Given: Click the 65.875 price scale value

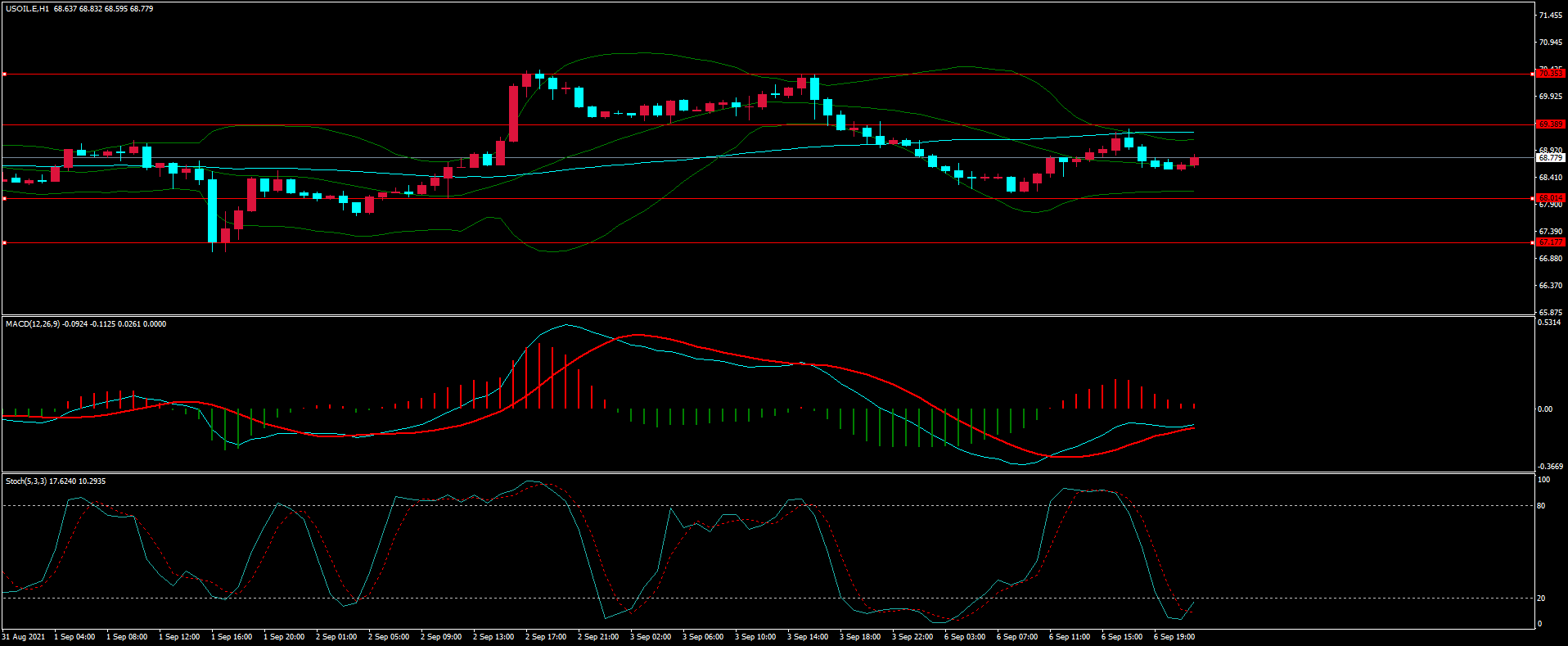Looking at the screenshot, I should click(1550, 313).
